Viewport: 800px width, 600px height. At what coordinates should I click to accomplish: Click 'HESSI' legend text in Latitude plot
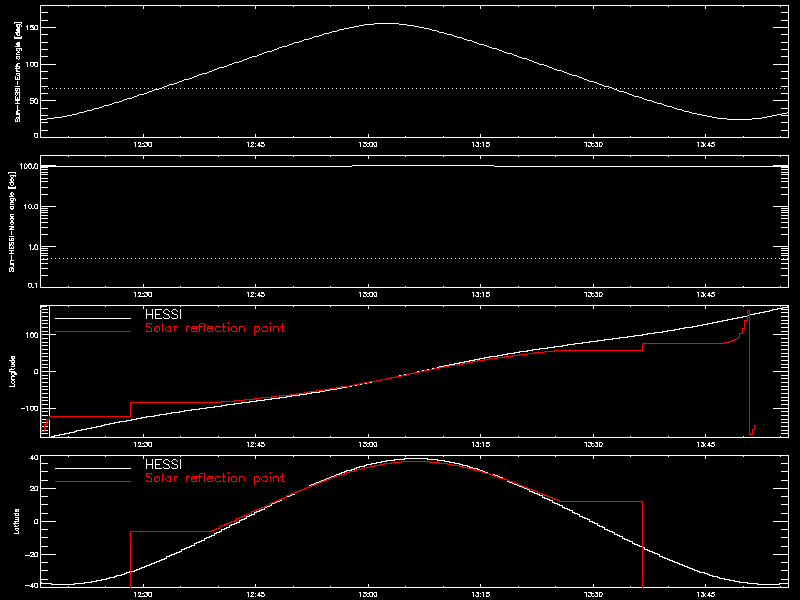[163, 464]
